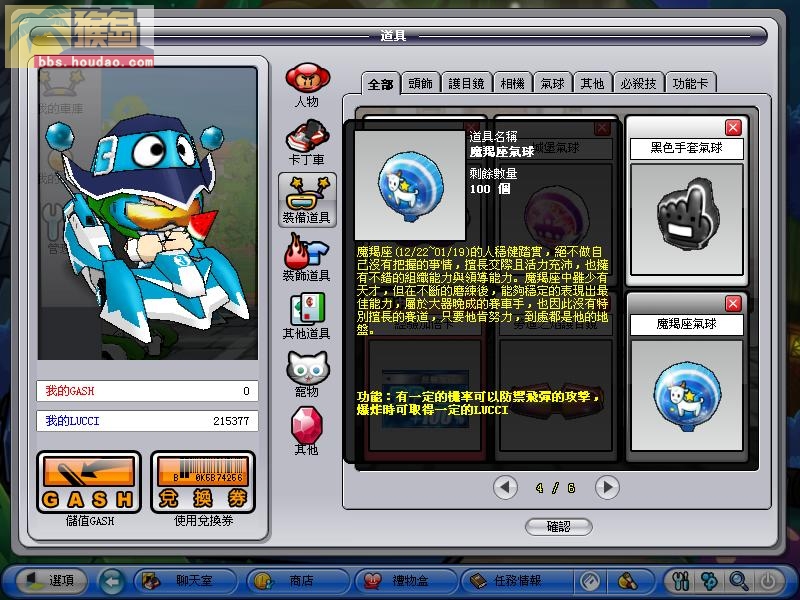Click the round compass icon in bottom bar
Image resolution: width=800 pixels, height=600 pixels.
(590, 581)
